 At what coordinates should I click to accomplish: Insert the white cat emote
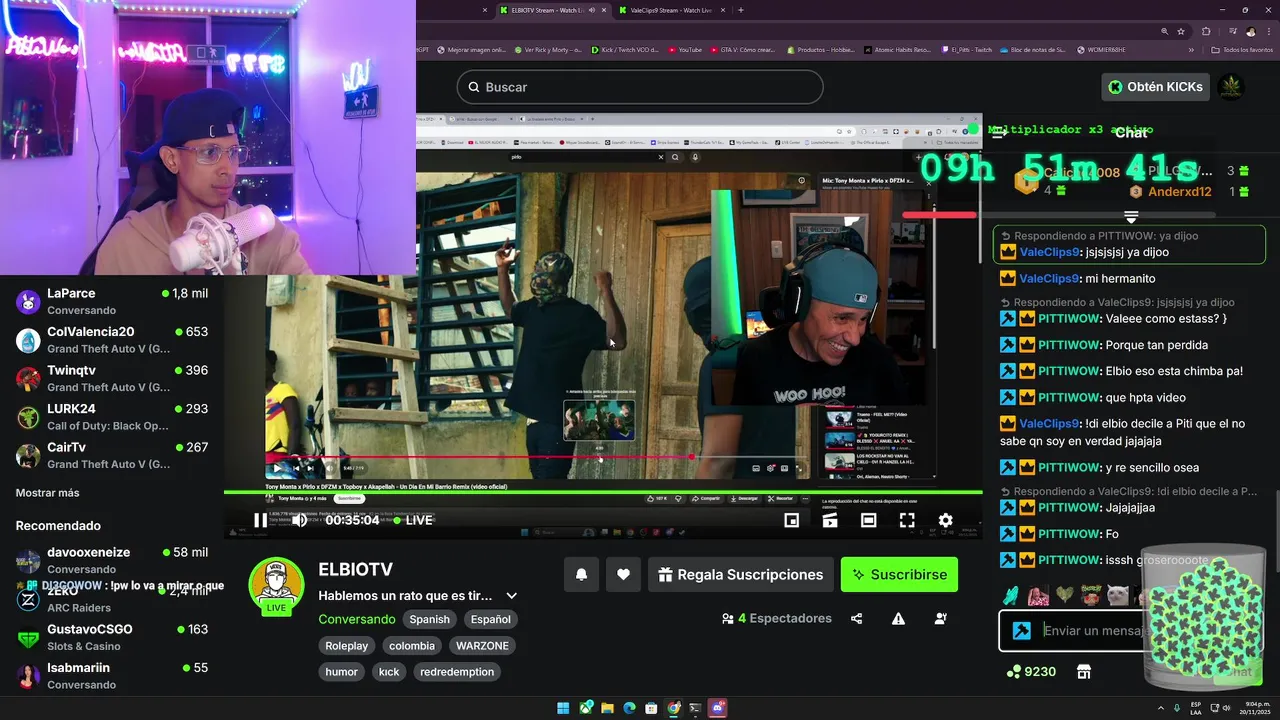tap(1117, 596)
